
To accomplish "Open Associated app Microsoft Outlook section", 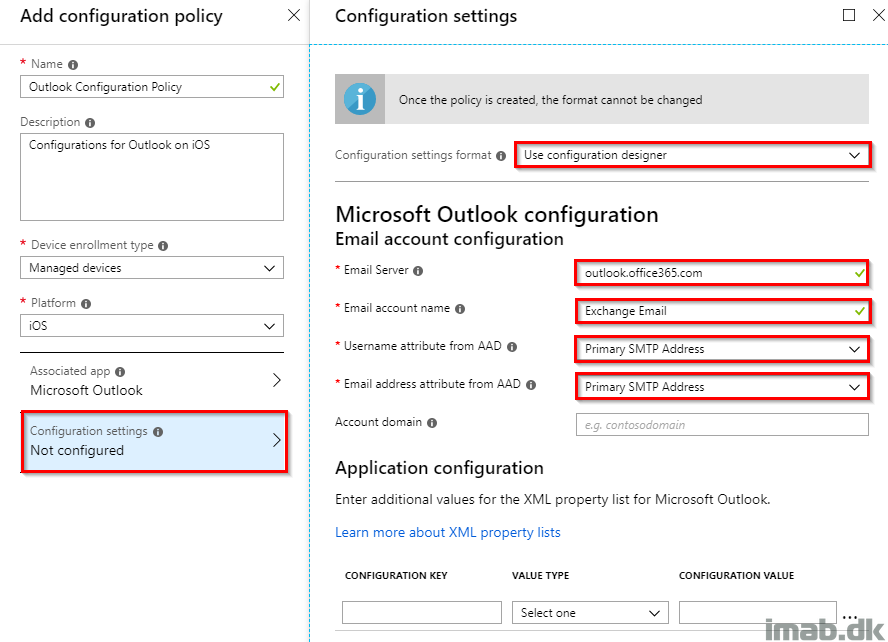I will coord(152,380).
